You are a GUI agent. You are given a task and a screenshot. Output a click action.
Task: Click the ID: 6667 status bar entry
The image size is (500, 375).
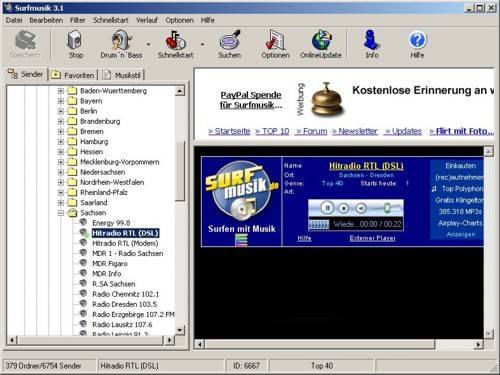point(246,366)
